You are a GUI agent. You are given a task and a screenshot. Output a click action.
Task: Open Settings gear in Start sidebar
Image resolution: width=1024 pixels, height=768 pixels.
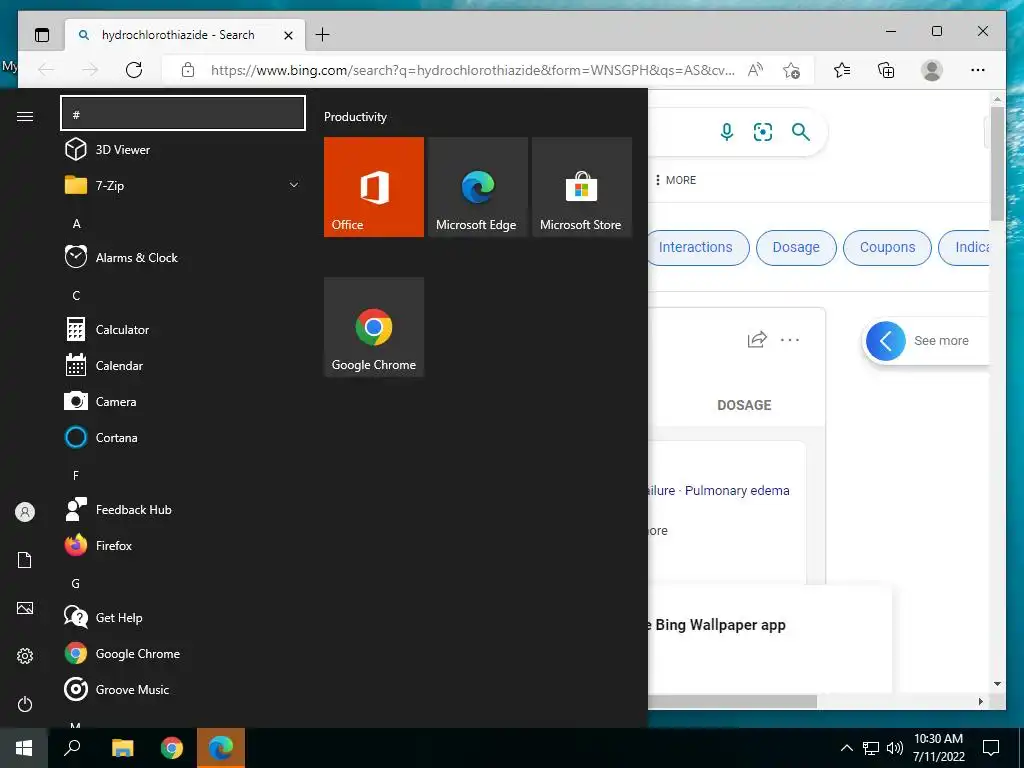pos(25,656)
